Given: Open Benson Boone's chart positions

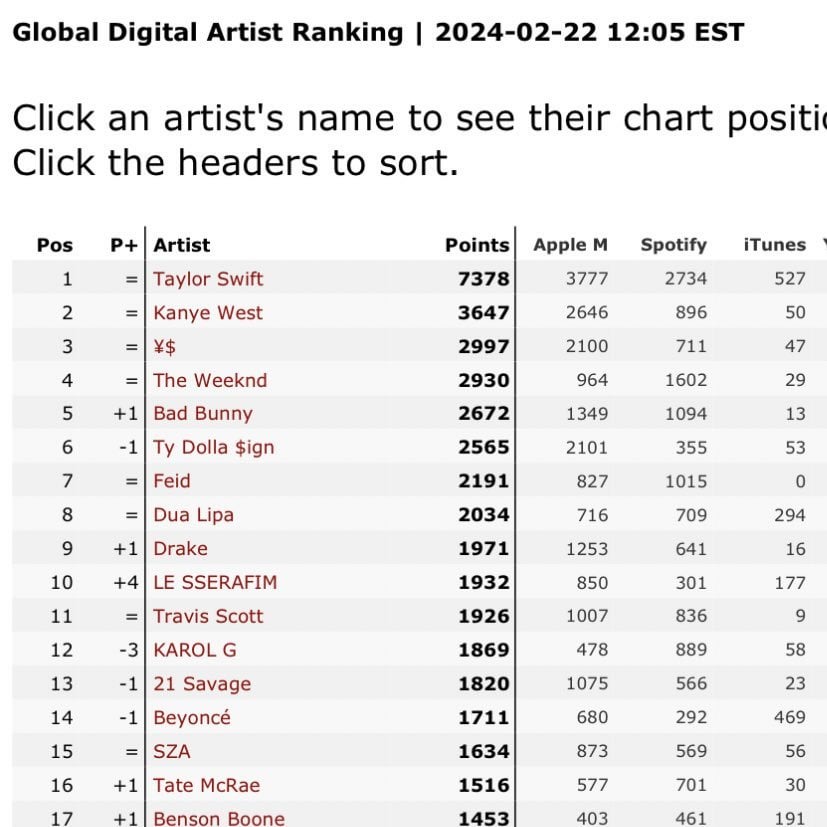Looking at the screenshot, I should pyautogui.click(x=218, y=818).
